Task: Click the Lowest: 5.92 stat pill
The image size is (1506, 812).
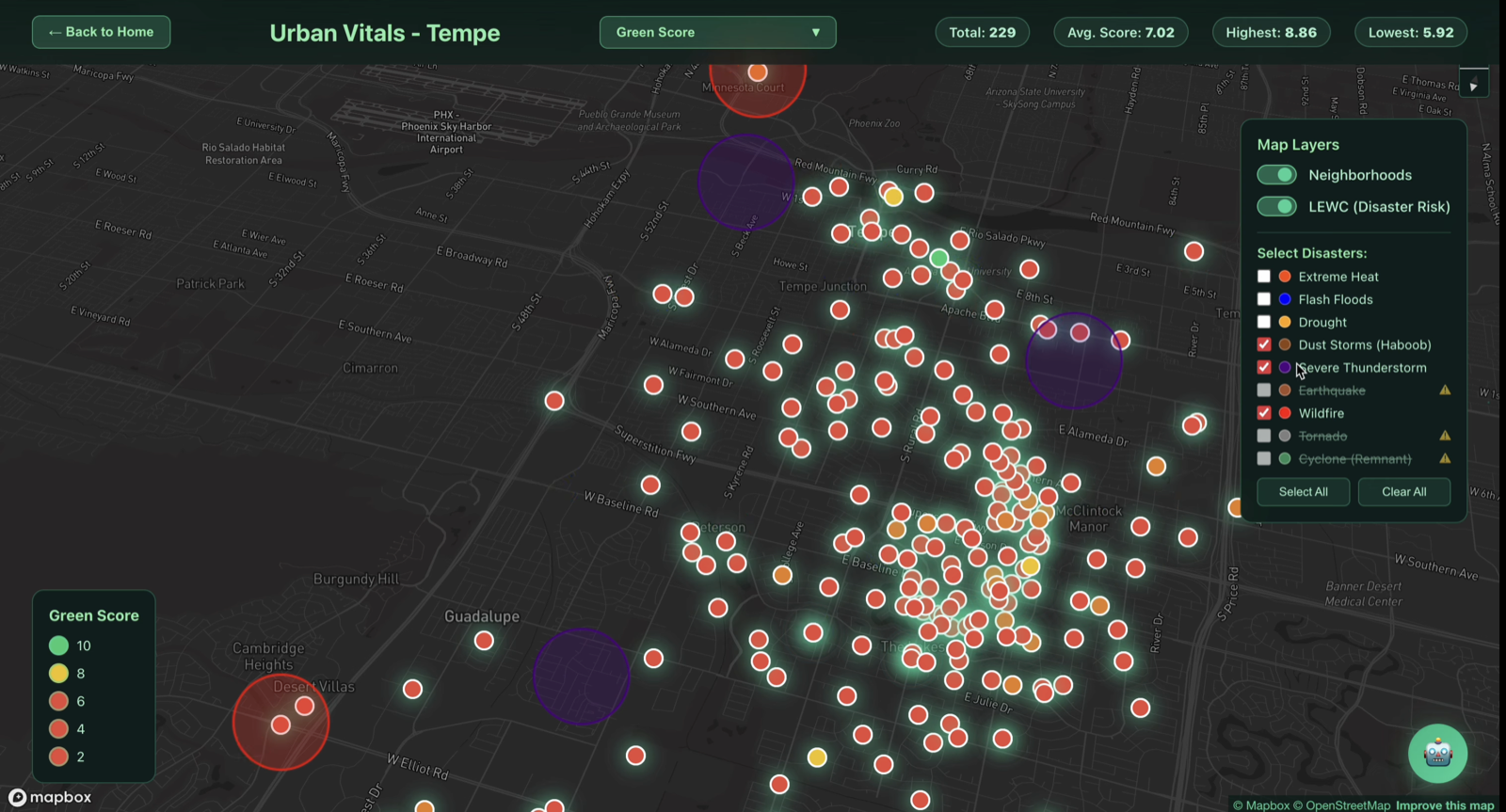Action: point(1411,32)
